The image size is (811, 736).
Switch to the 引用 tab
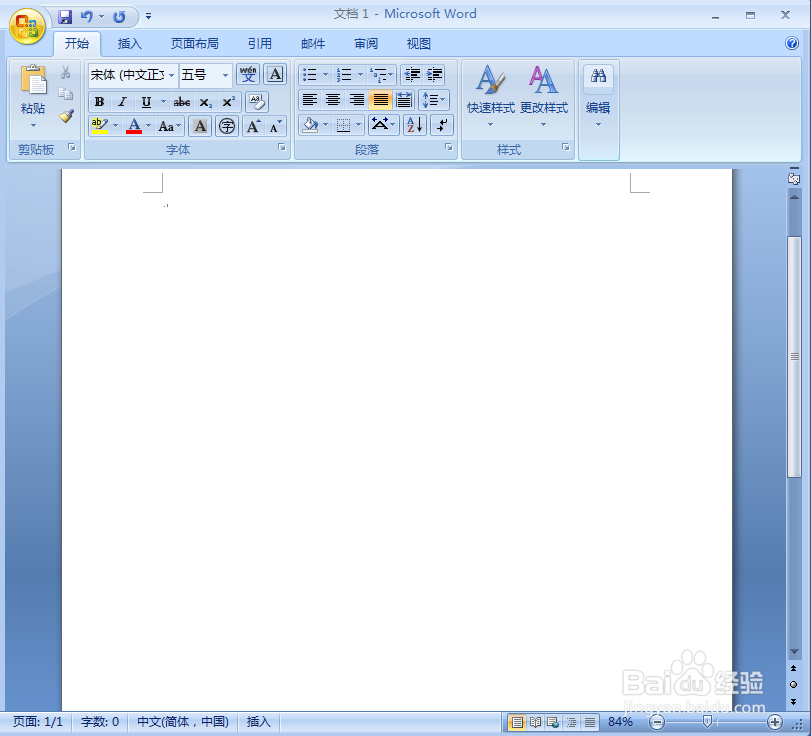(x=260, y=44)
